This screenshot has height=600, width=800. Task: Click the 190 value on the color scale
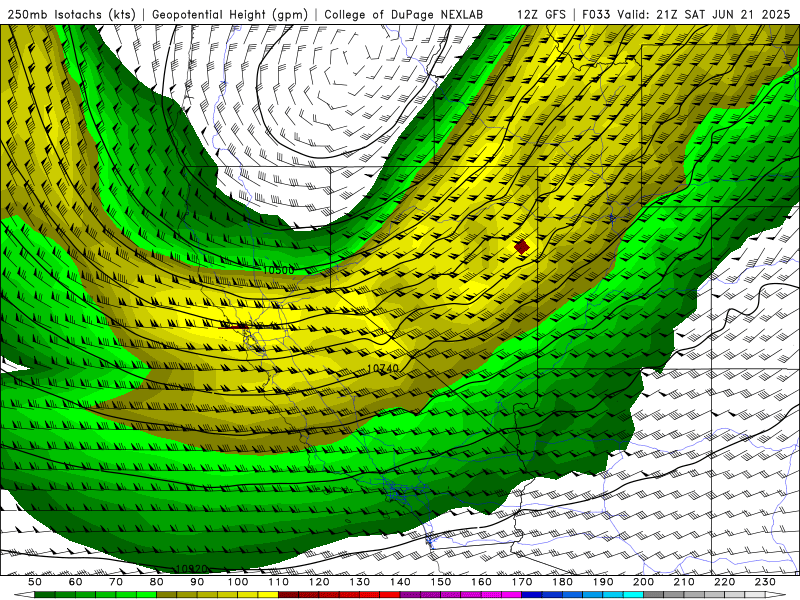[603, 582]
